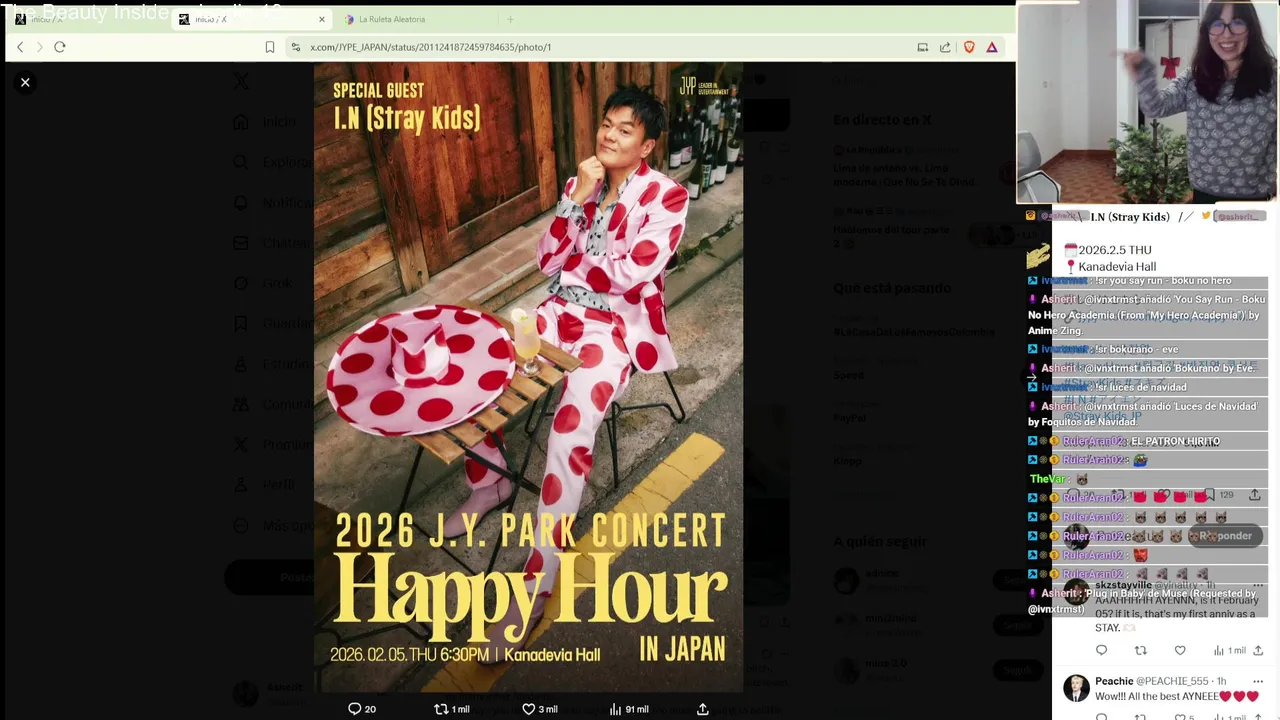Reply to the photo post showing 20 replies

click(x=361, y=709)
